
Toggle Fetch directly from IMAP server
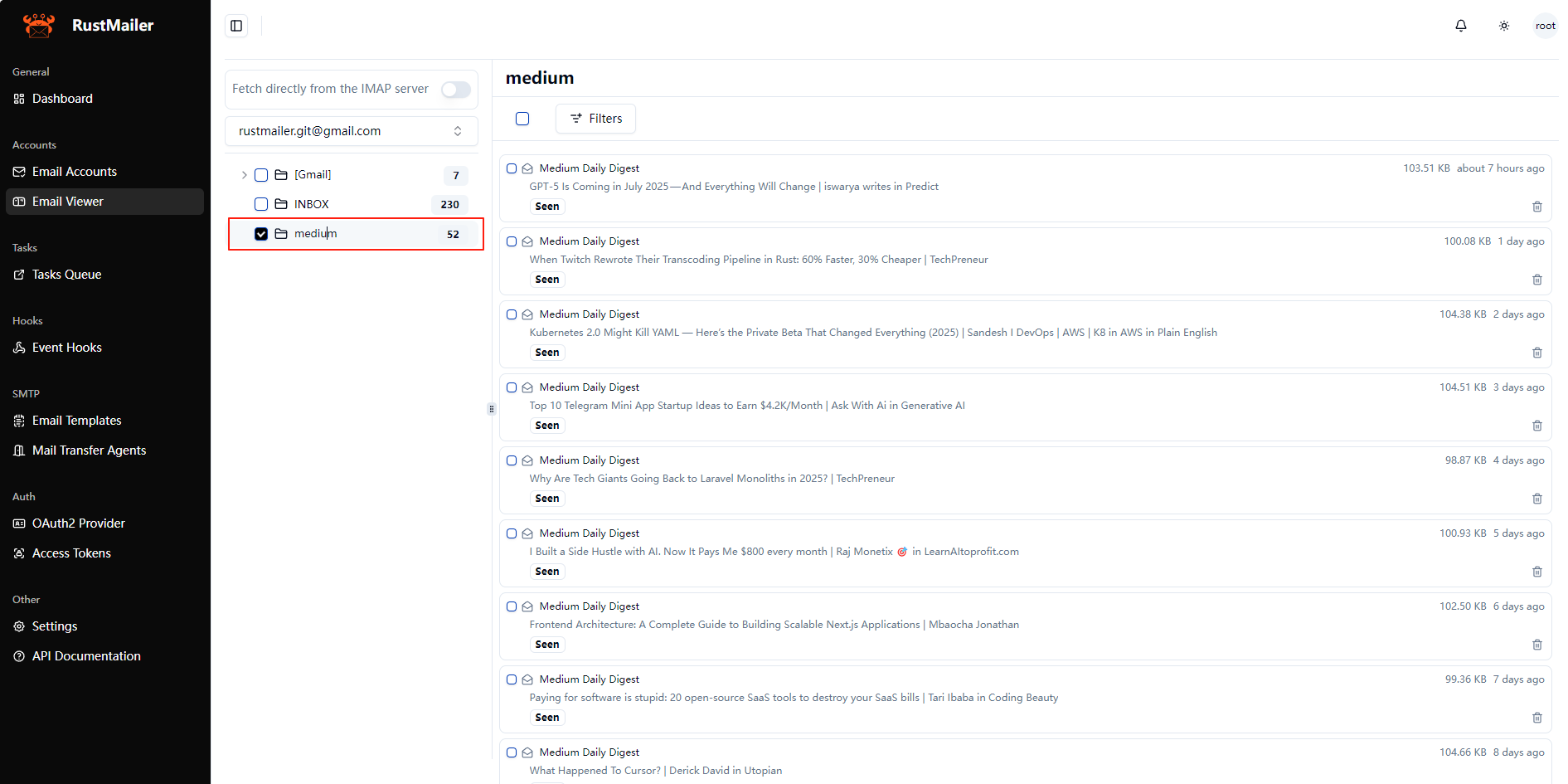point(456,90)
